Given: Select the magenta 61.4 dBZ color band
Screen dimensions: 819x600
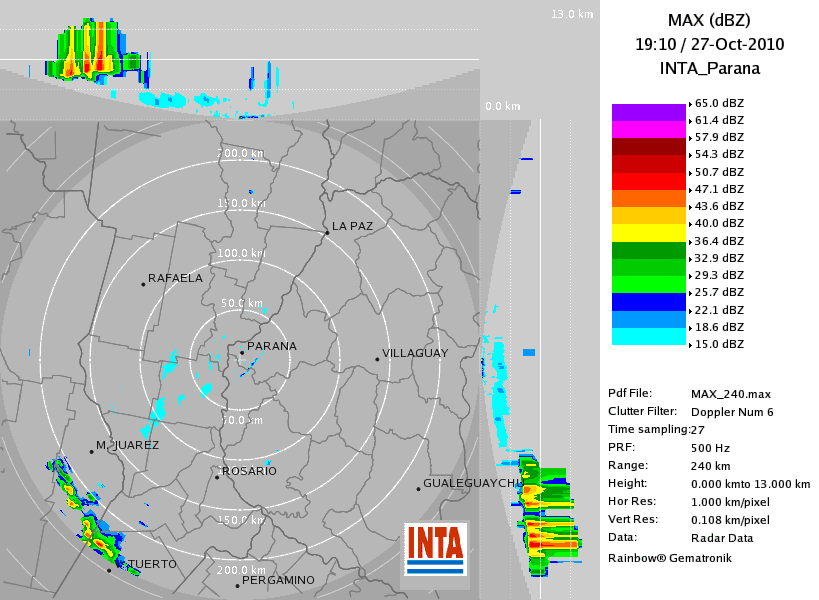Looking at the screenshot, I should coord(649,130).
